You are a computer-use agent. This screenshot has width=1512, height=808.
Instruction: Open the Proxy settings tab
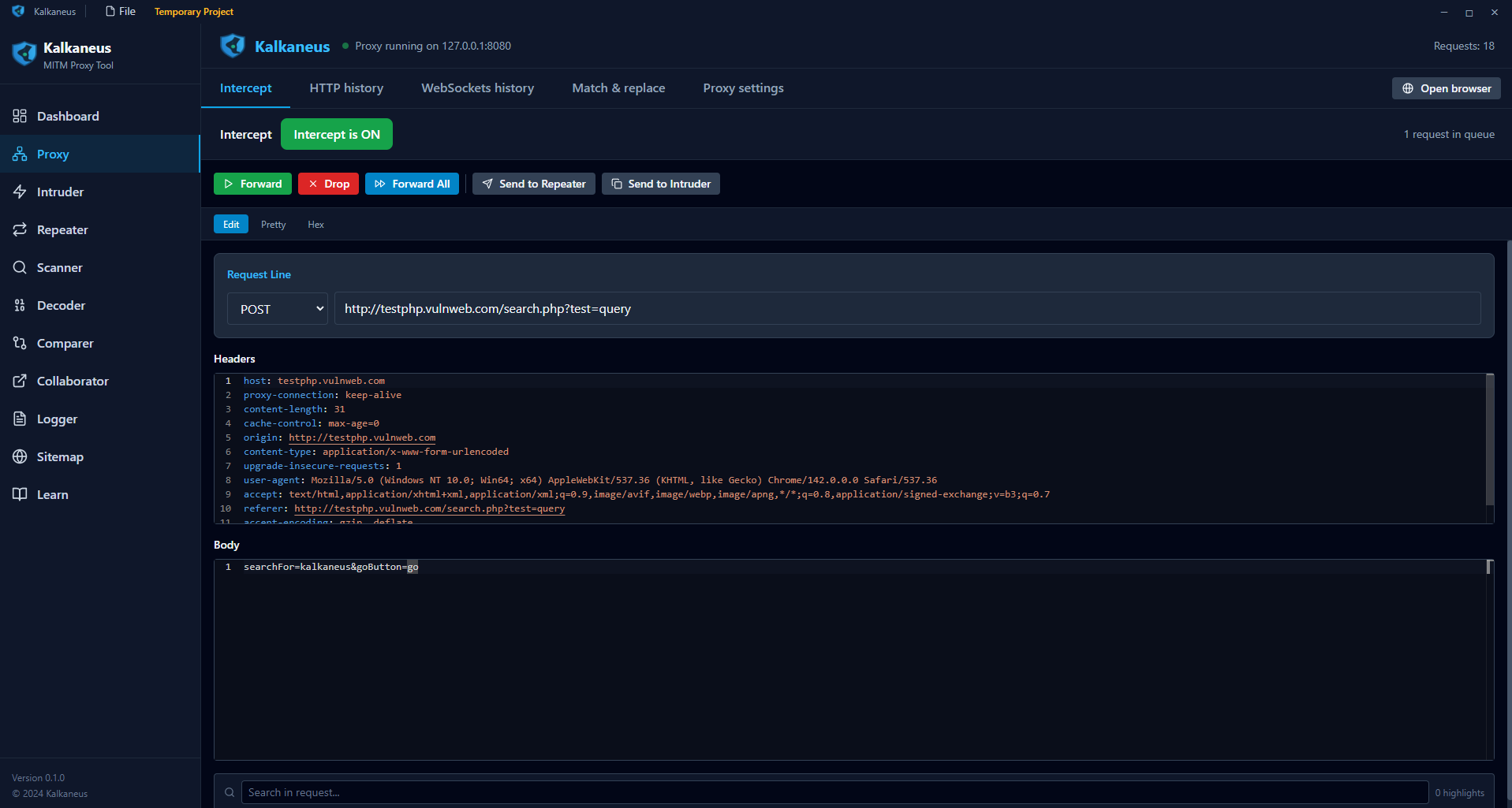click(x=742, y=88)
